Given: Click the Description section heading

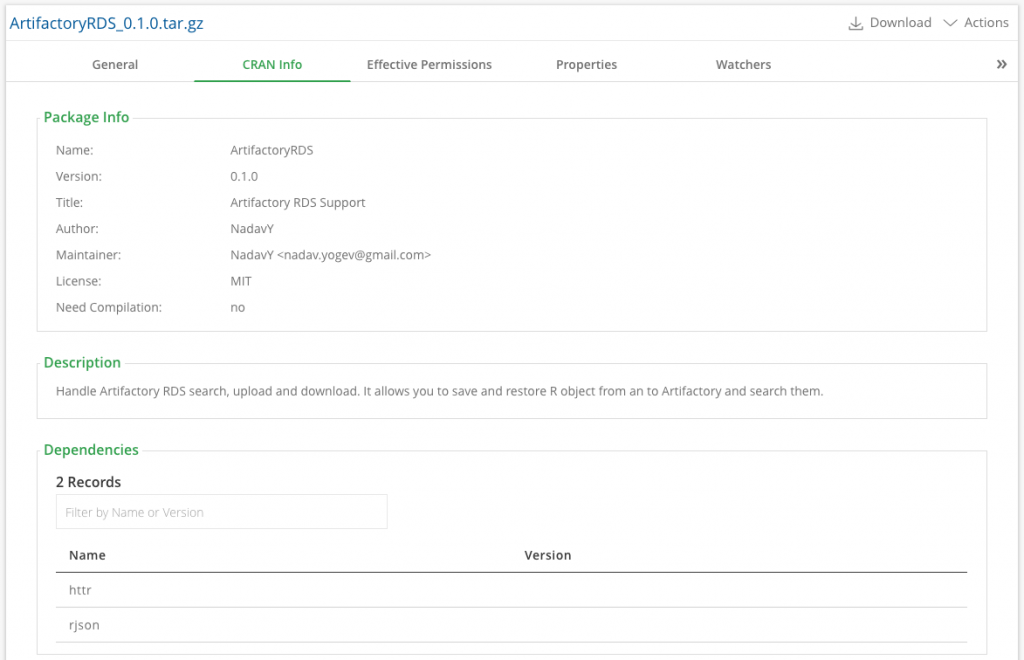Looking at the screenshot, I should [82, 362].
